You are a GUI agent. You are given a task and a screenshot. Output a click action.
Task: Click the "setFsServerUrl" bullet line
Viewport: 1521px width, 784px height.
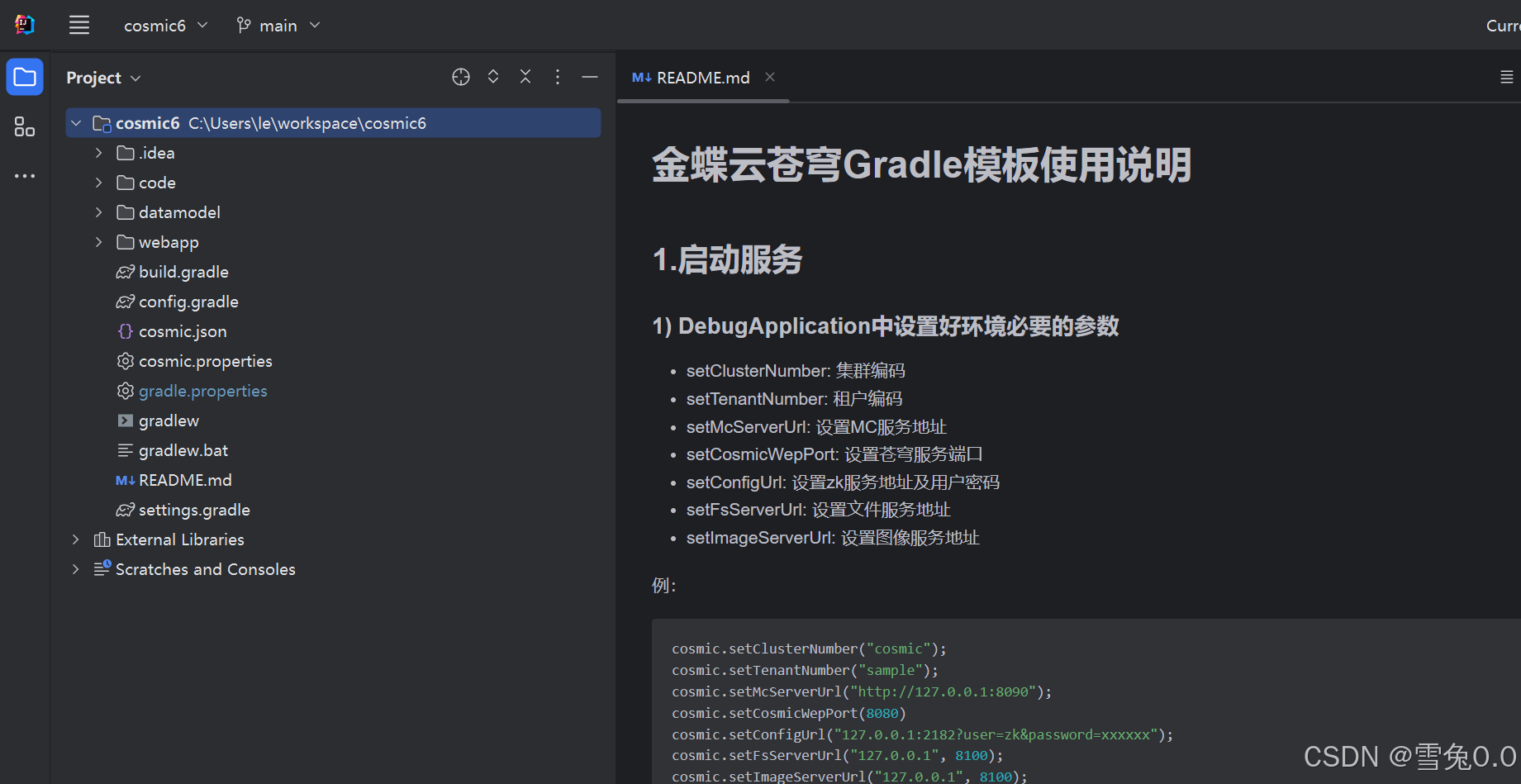819,510
